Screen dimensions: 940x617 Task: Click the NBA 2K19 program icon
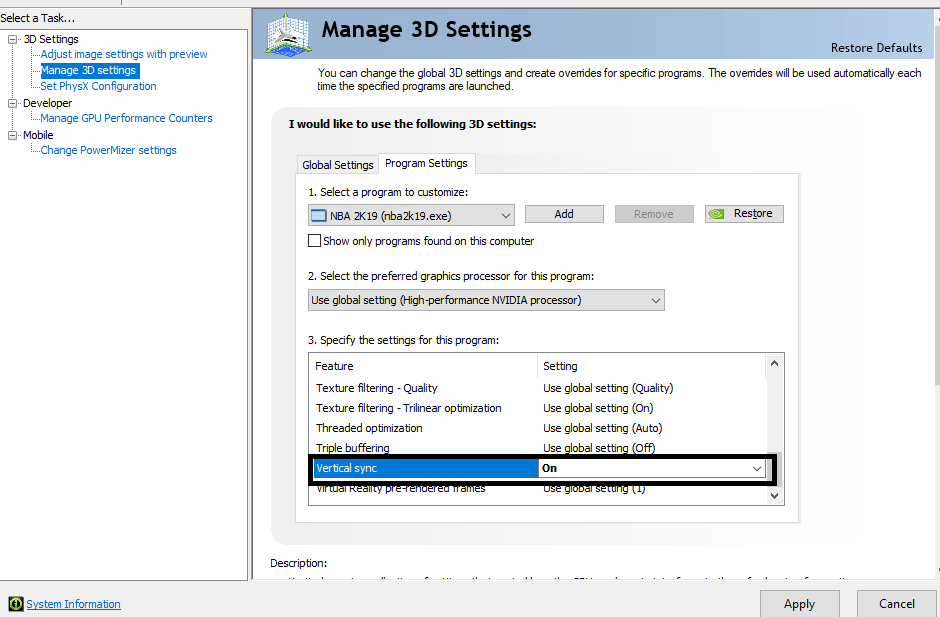pyautogui.click(x=318, y=216)
